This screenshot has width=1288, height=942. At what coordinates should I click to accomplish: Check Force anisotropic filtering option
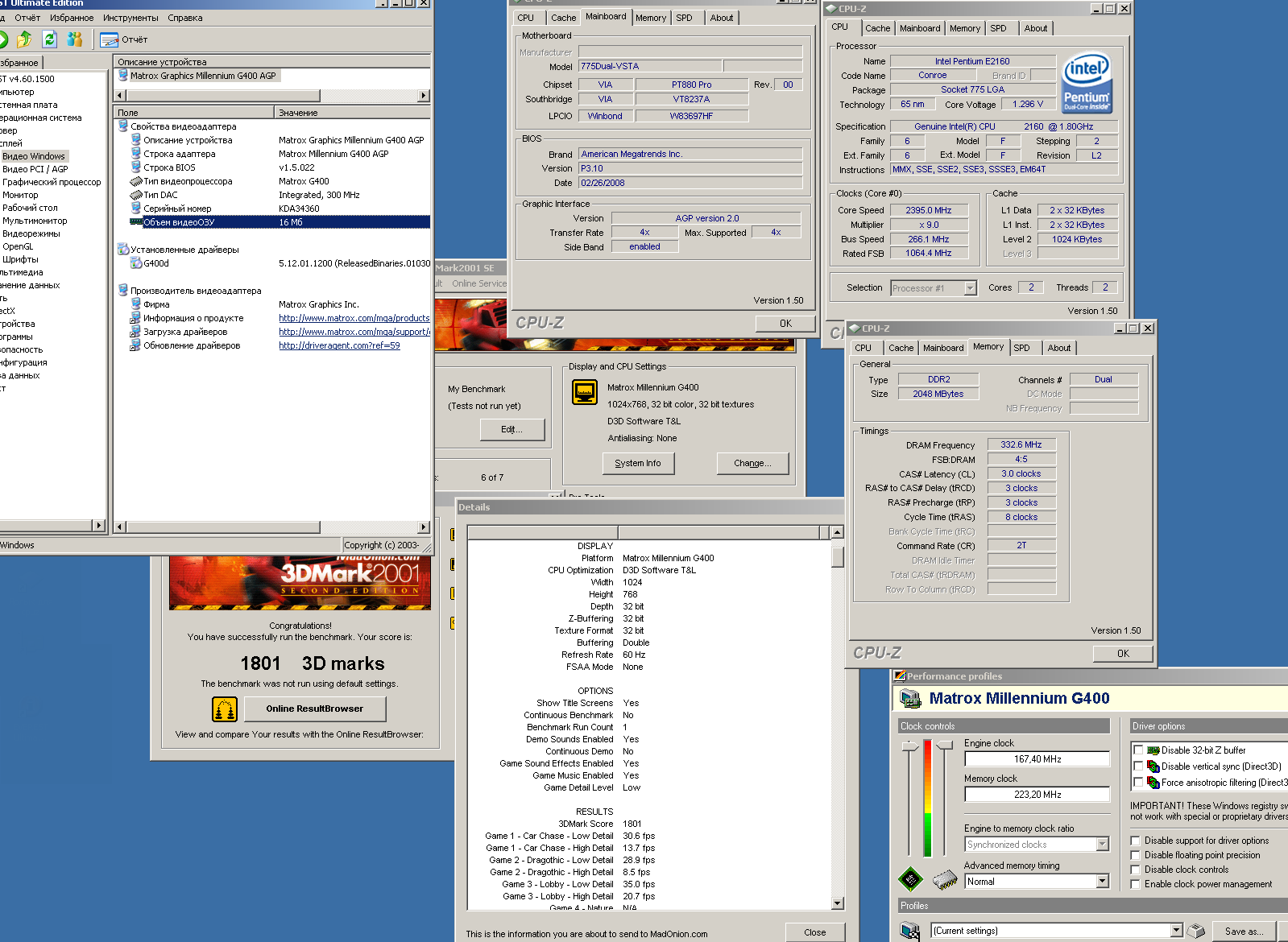point(1138,783)
